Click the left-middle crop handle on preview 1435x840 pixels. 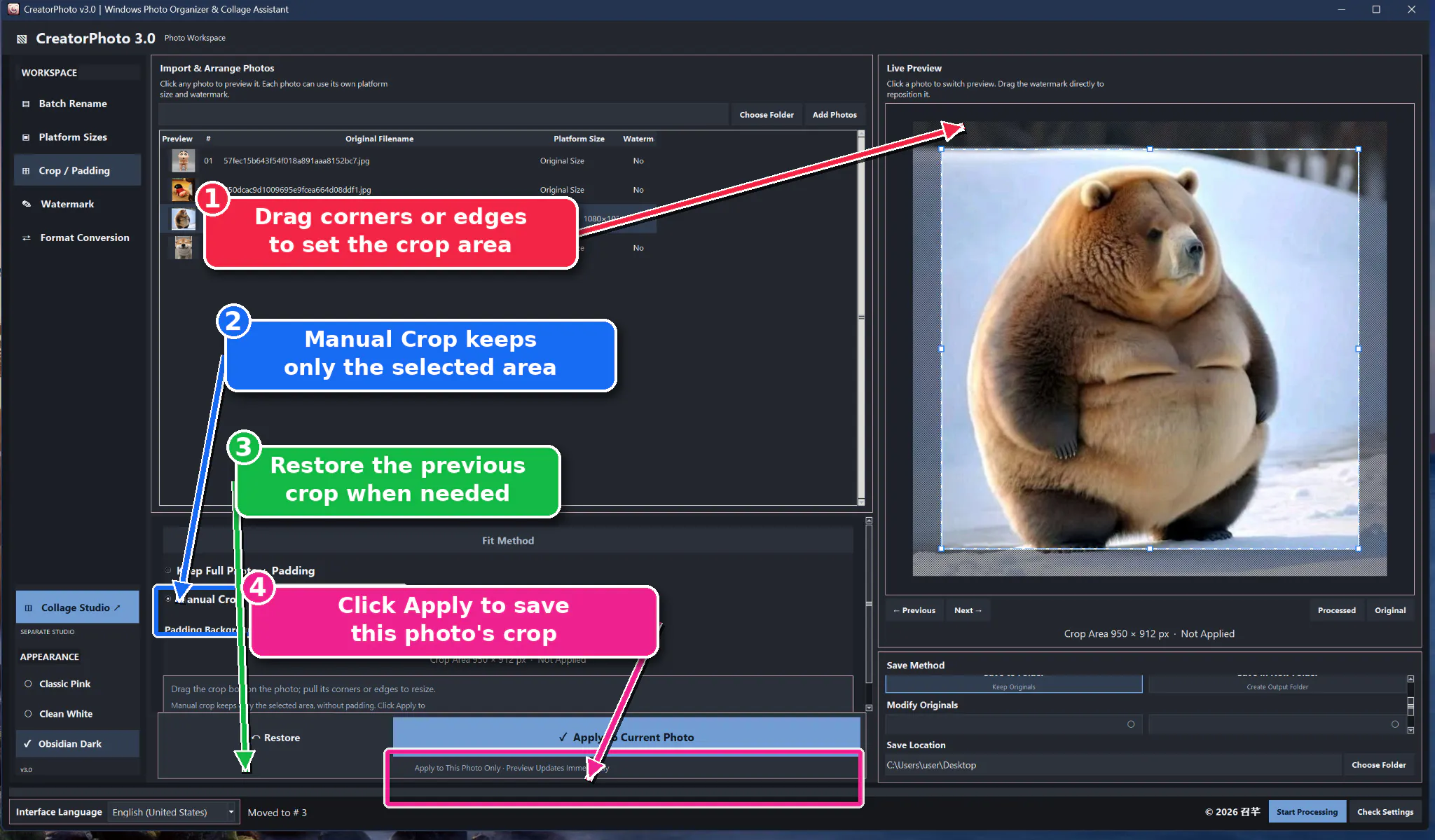[941, 349]
